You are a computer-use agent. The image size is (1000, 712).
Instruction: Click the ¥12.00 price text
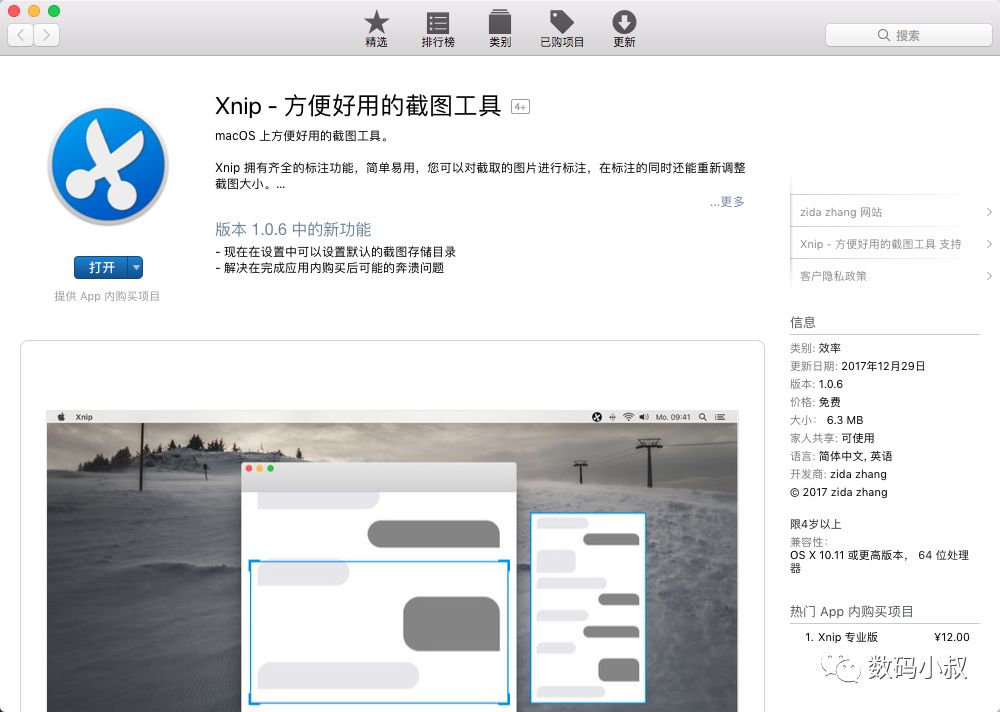[x=952, y=637]
